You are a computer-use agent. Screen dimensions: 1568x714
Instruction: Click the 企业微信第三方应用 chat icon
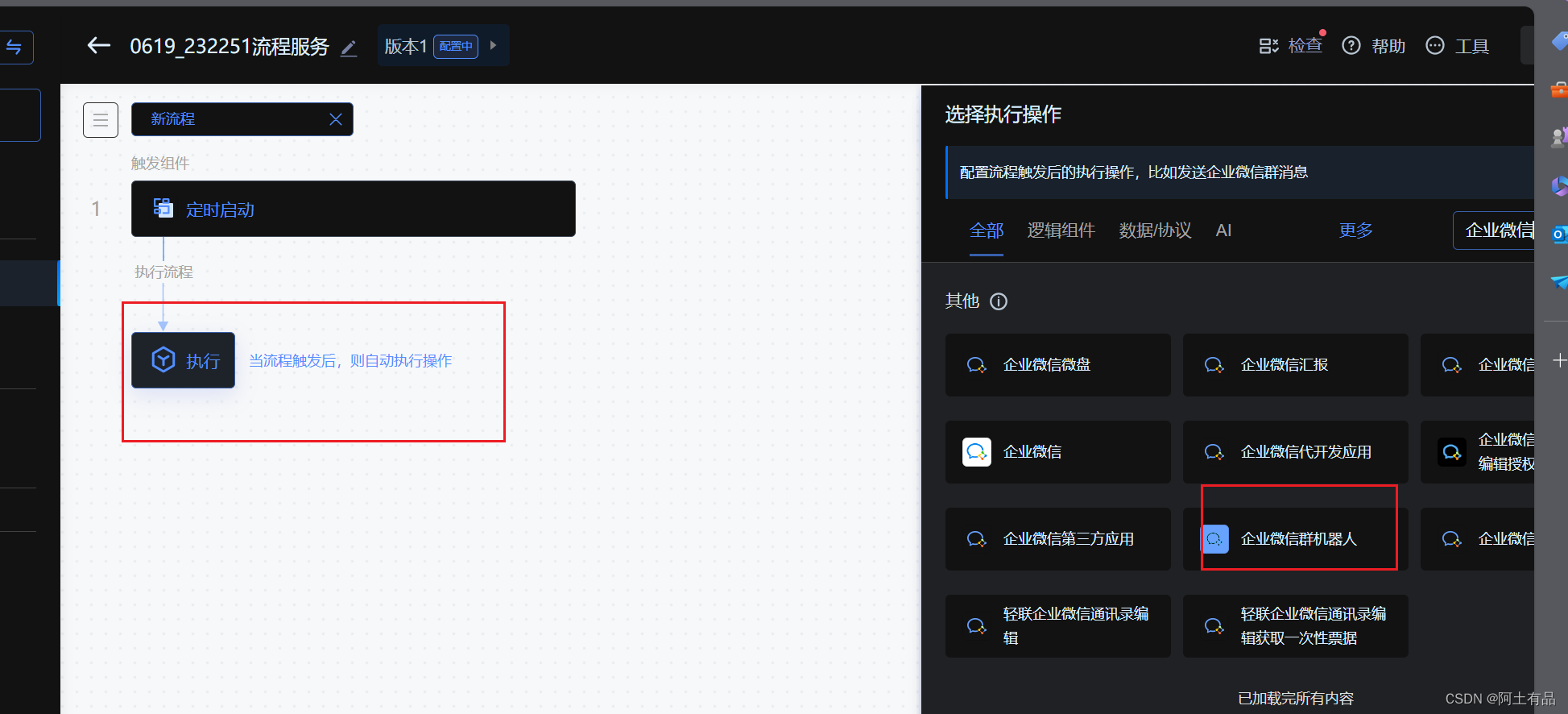(x=977, y=539)
